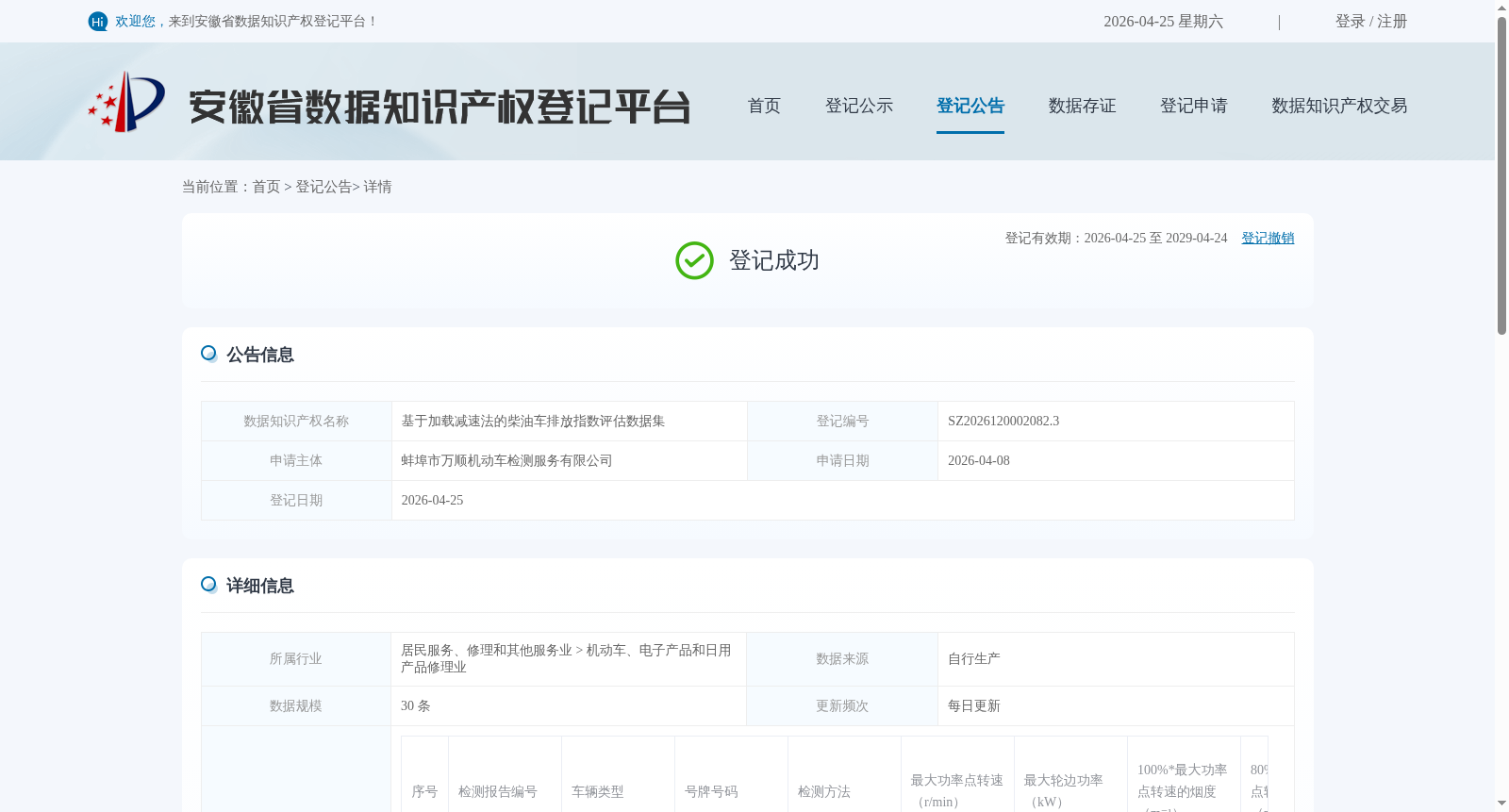
Task: Click the platform title 安徽省数据知识产权登记平台
Action: coord(439,107)
